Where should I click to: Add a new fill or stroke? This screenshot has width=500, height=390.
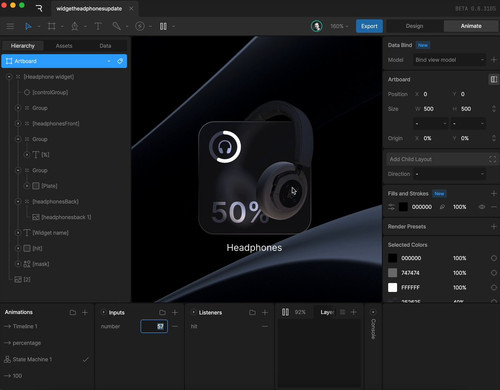click(494, 194)
